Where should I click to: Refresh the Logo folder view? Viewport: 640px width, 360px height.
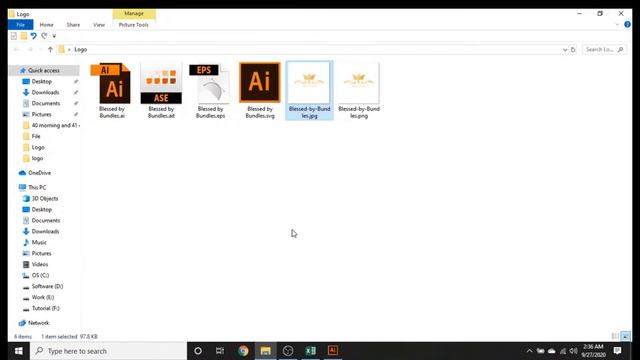pyautogui.click(x=573, y=49)
